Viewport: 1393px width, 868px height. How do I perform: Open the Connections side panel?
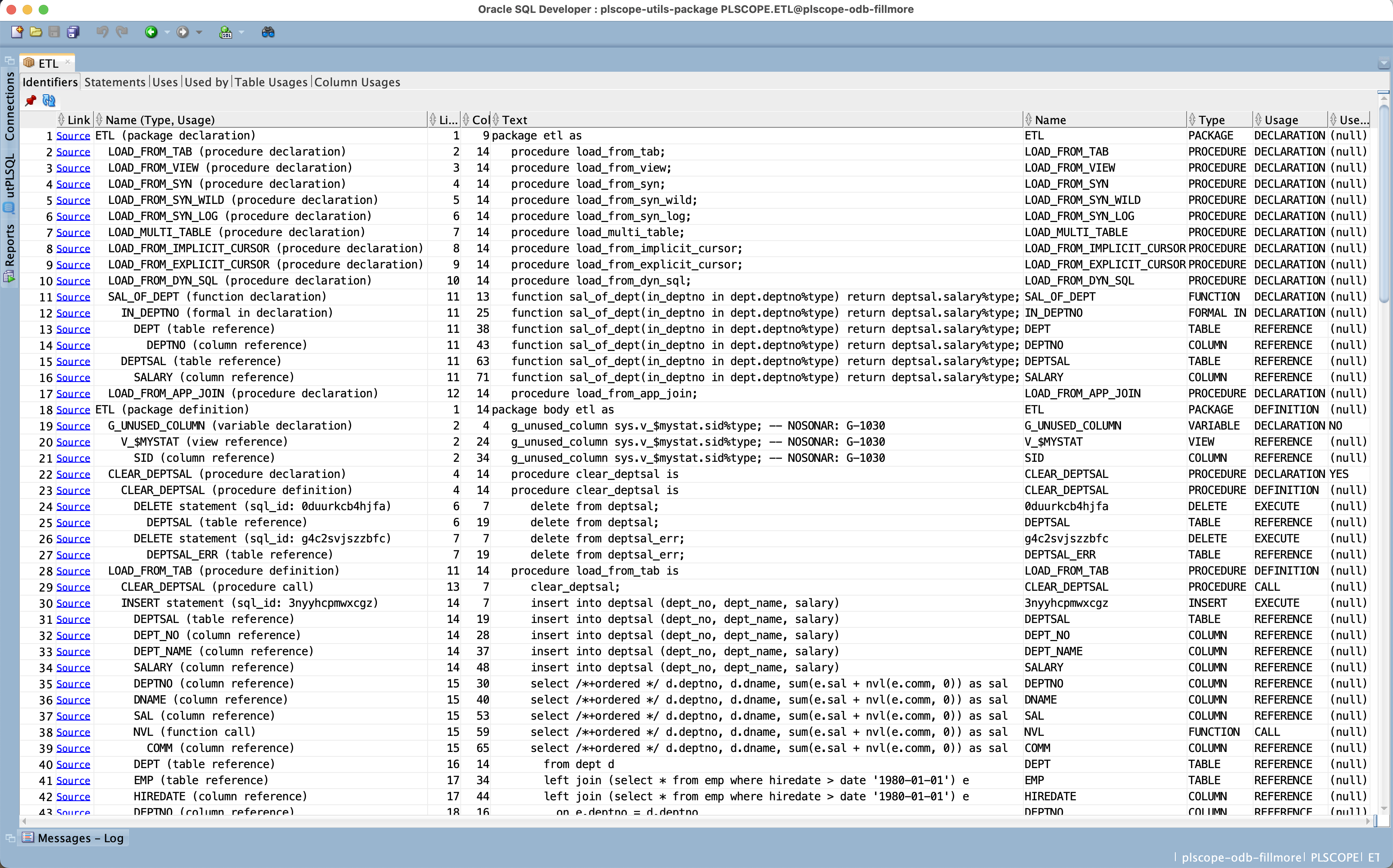coord(9,107)
